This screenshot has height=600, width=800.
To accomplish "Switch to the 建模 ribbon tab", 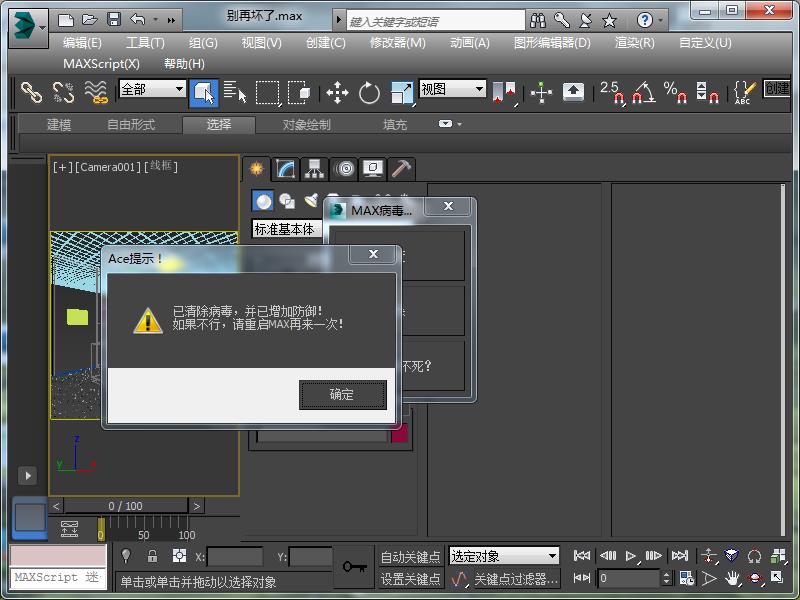I will 59,124.
